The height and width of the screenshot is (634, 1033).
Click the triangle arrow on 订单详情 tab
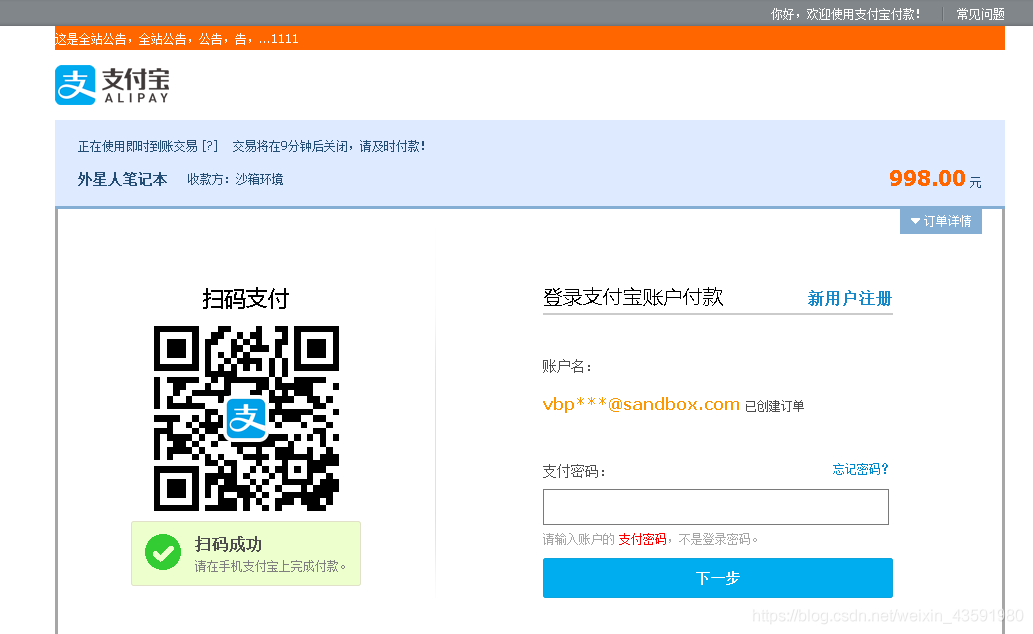[915, 221]
